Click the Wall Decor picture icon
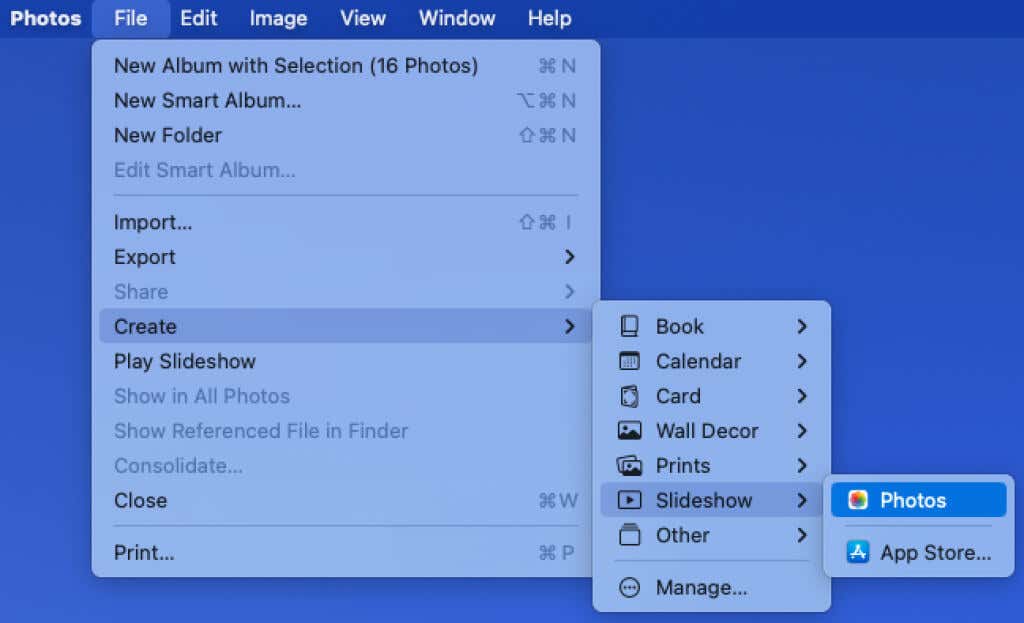Viewport: 1024px width, 623px height. tap(629, 430)
